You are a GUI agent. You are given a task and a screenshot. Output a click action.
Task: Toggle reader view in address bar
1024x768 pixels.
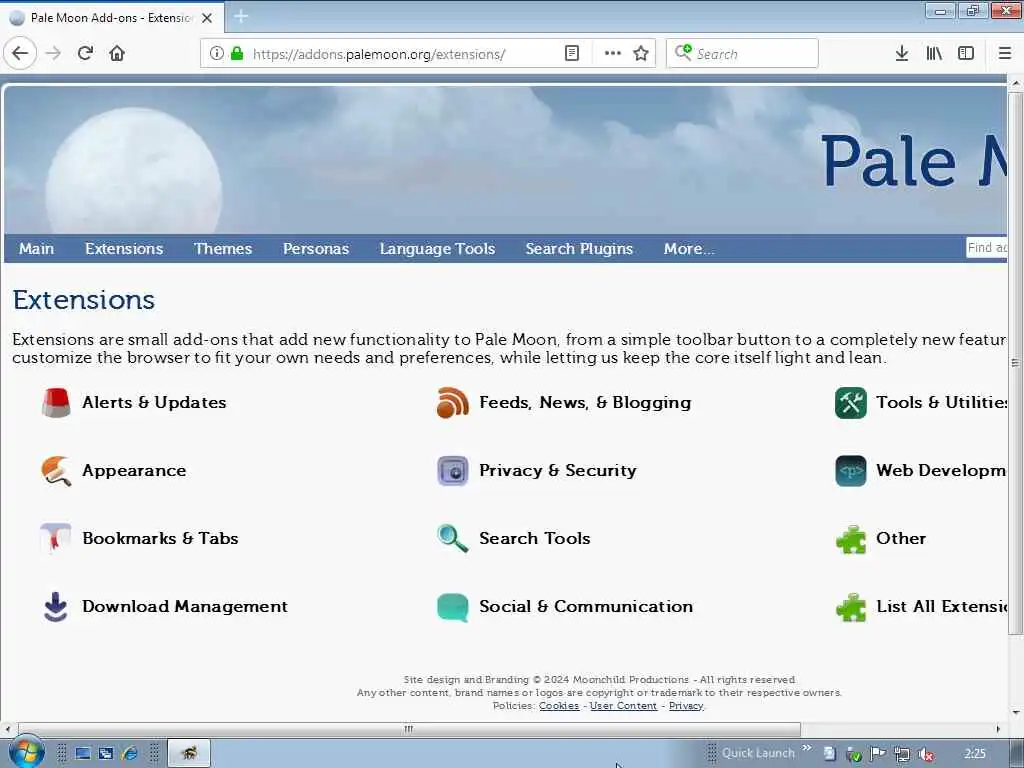coord(571,53)
